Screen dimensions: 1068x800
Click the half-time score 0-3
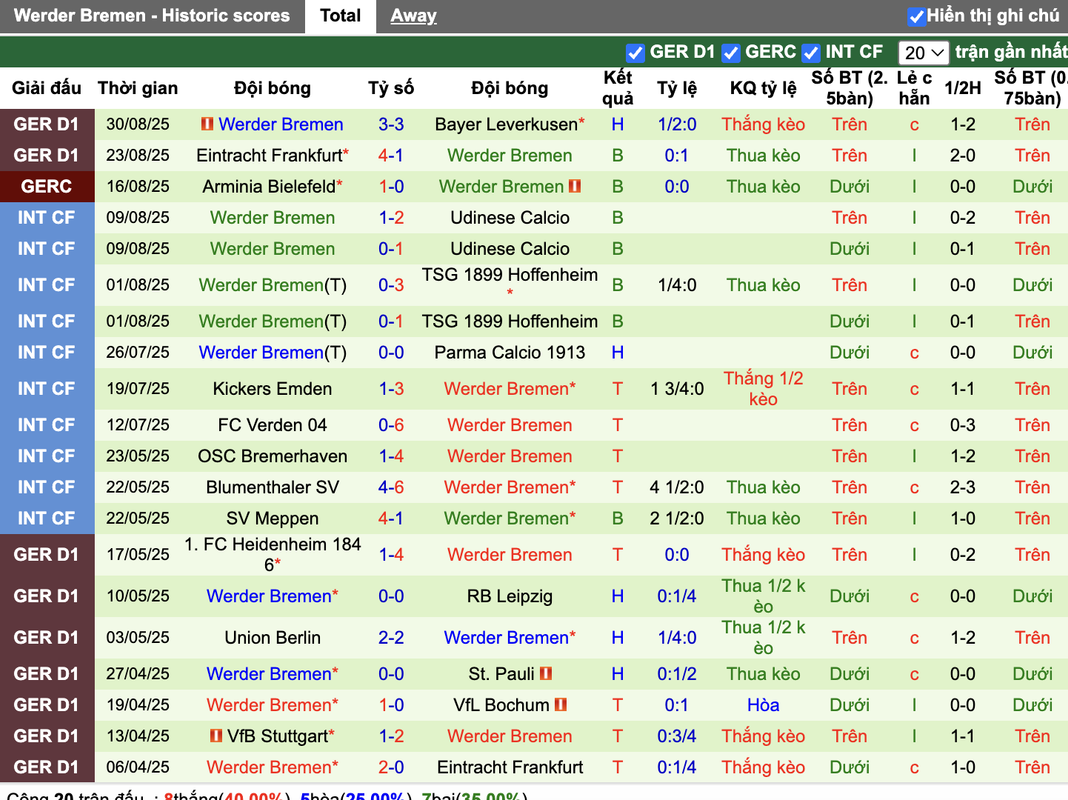click(x=962, y=426)
